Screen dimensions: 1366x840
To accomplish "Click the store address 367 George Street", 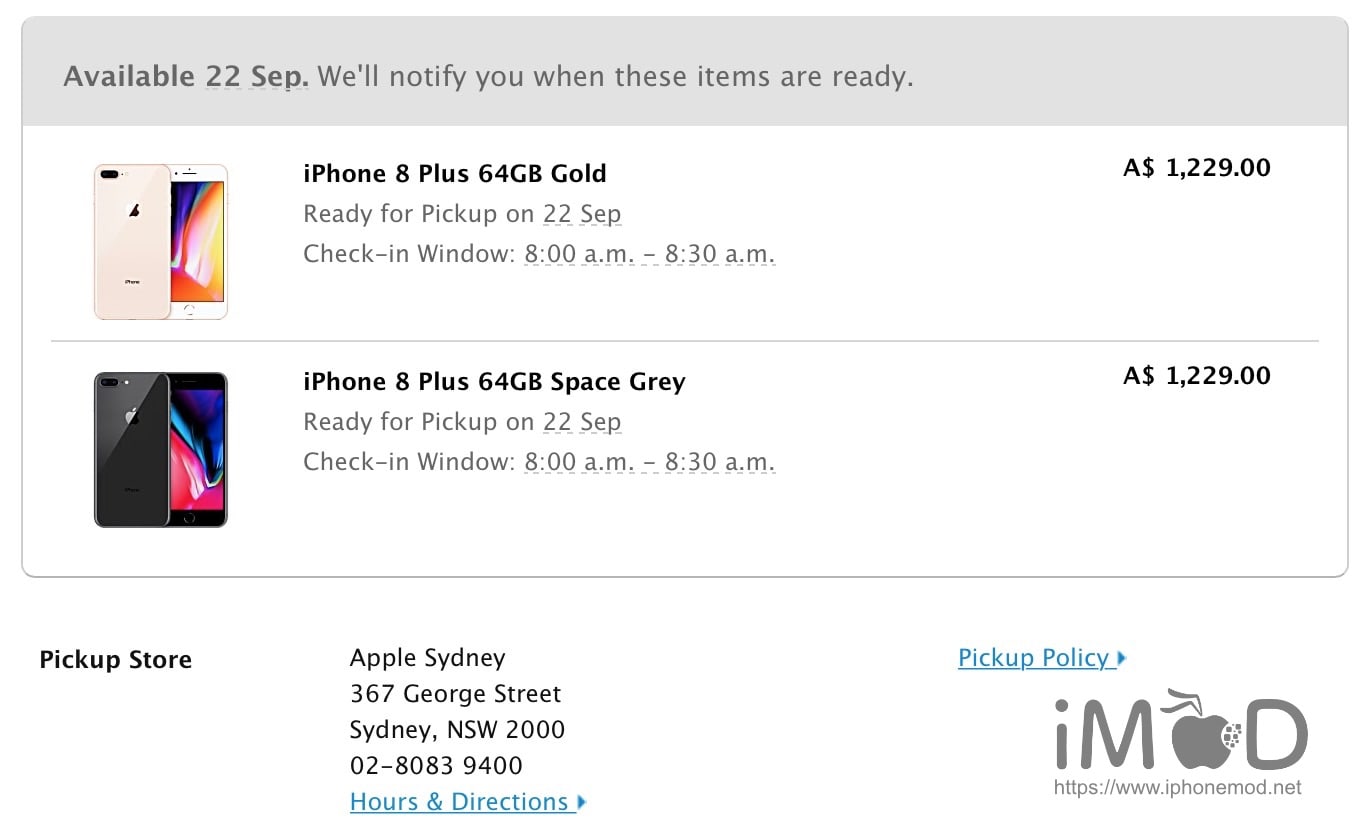I will (455, 693).
